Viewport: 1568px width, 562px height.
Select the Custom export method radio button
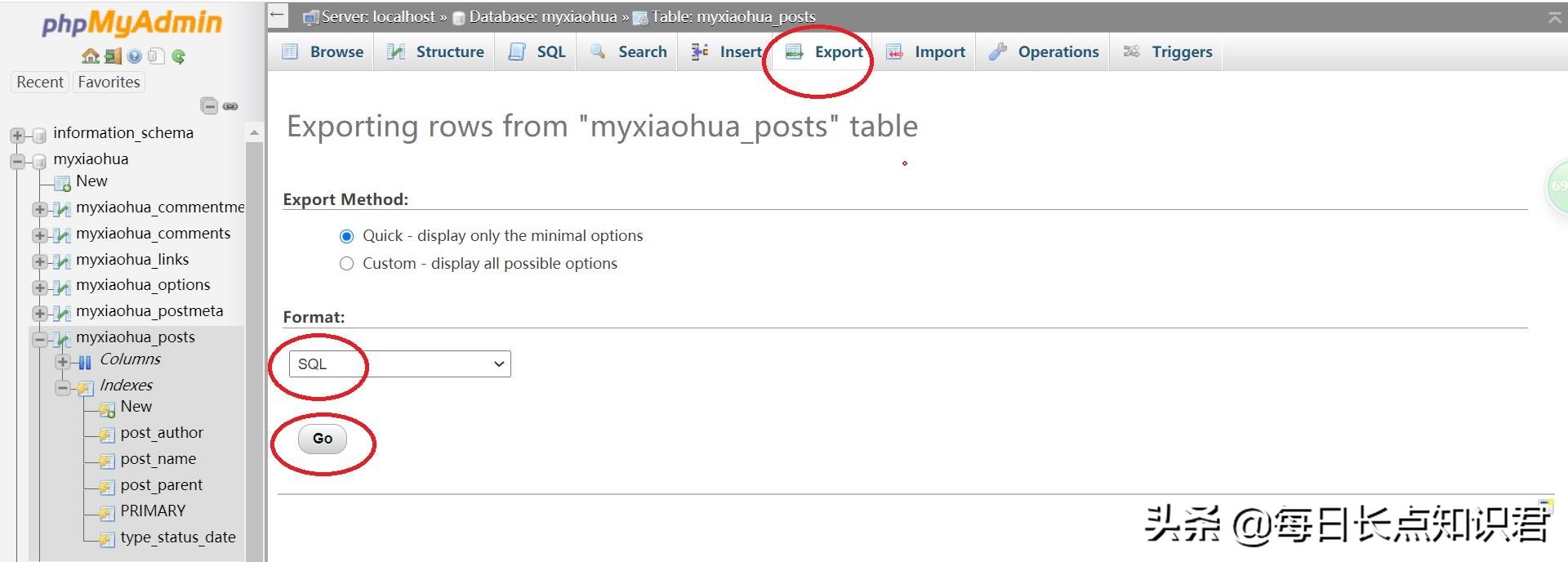click(x=346, y=264)
